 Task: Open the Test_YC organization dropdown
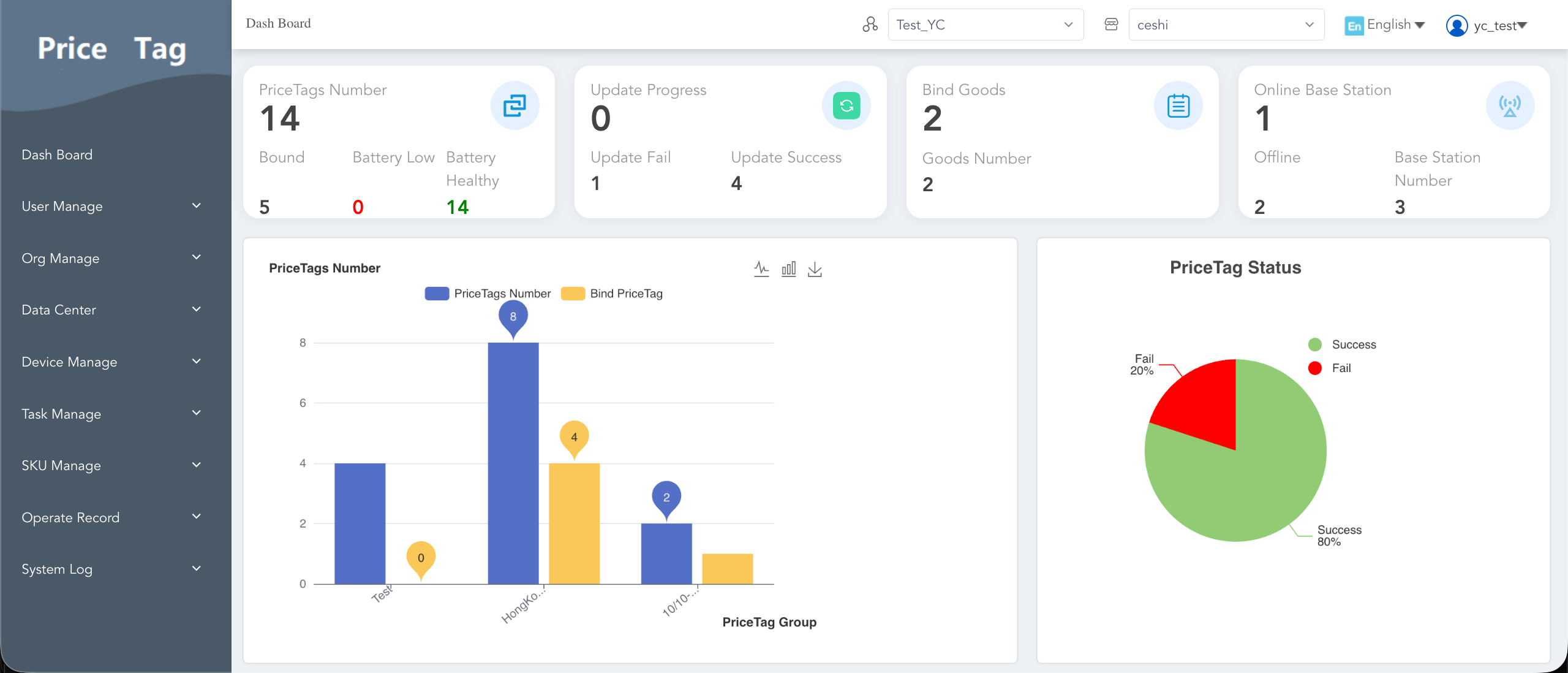point(986,25)
